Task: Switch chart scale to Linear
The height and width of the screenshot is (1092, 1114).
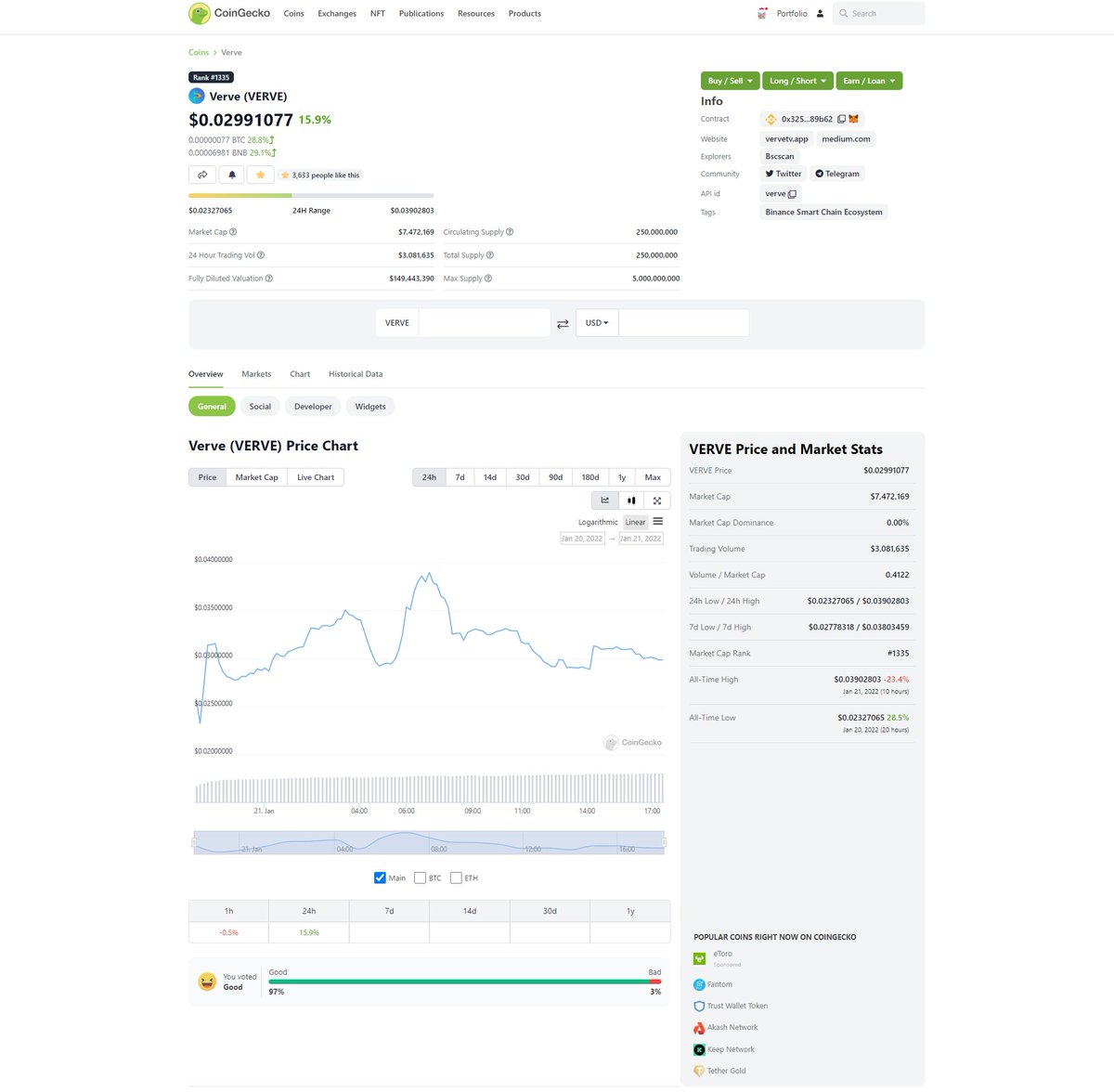Action: coord(635,522)
